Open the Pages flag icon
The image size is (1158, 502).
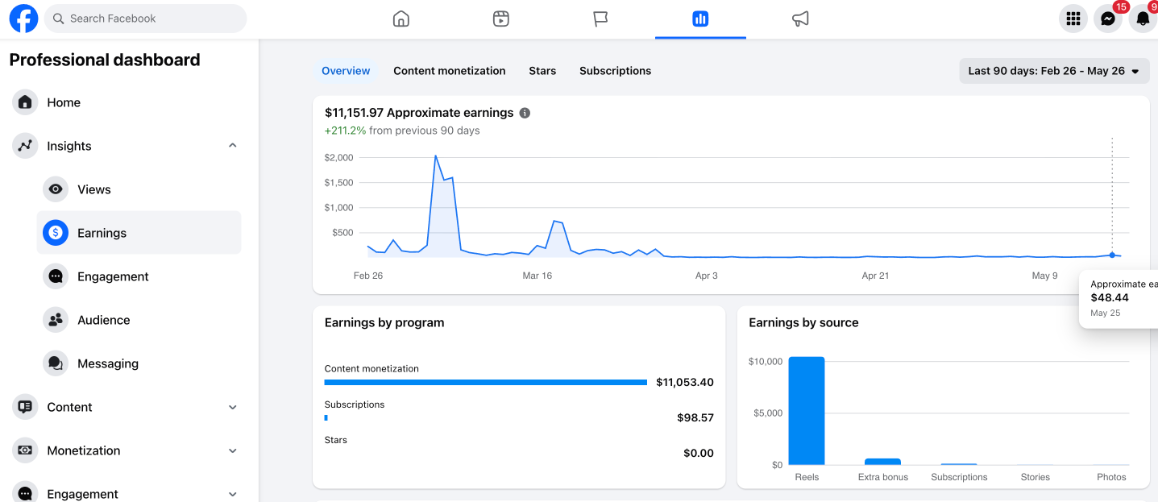600,18
